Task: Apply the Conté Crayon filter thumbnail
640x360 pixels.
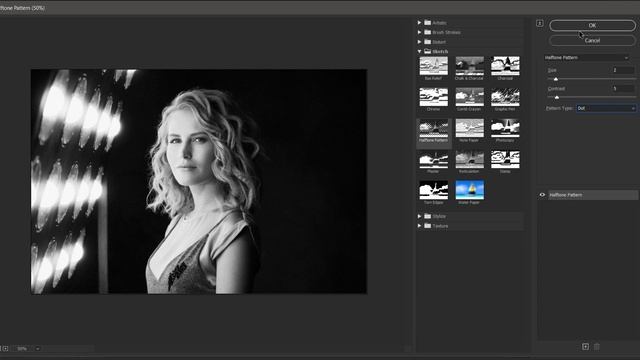Action: click(469, 97)
